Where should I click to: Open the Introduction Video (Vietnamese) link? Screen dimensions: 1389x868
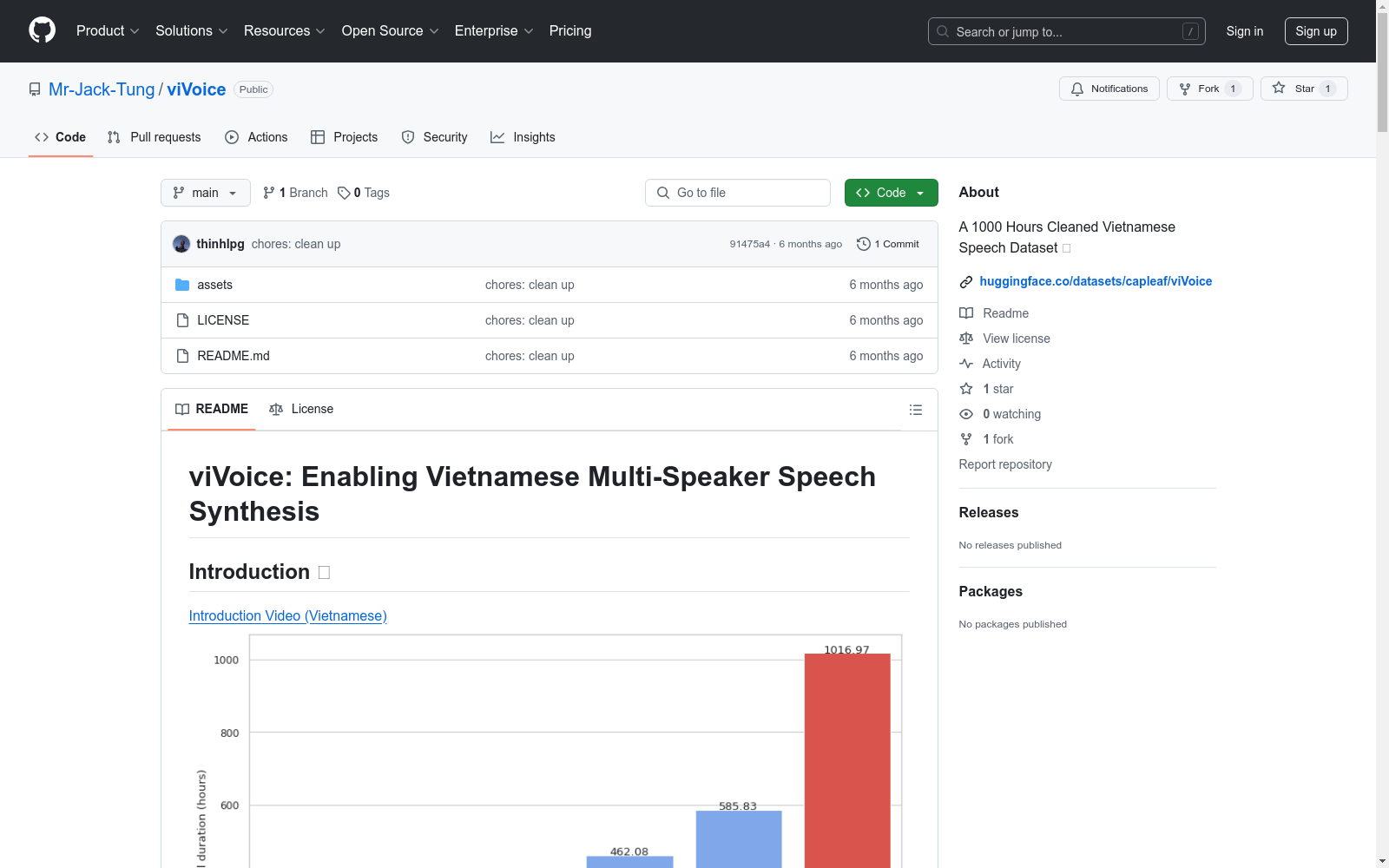coord(288,615)
